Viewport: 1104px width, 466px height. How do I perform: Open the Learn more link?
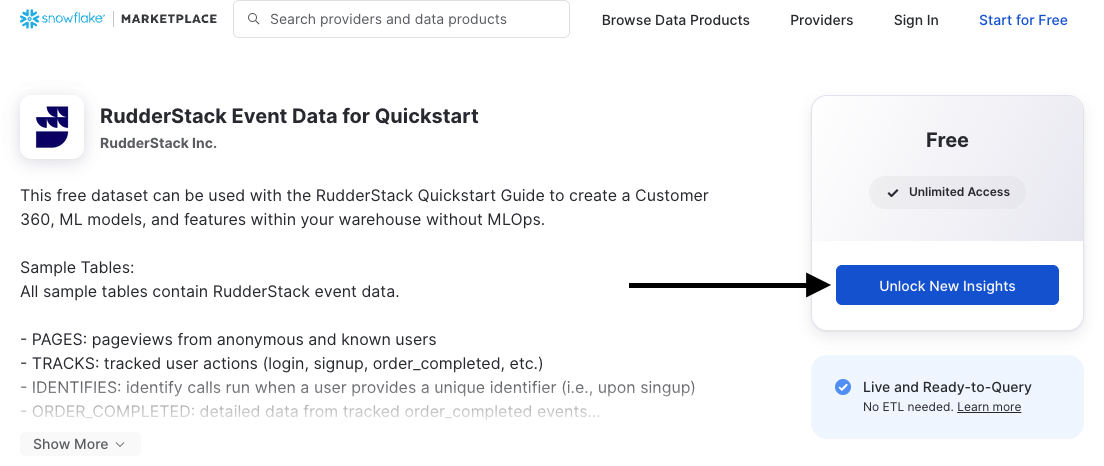click(x=989, y=407)
